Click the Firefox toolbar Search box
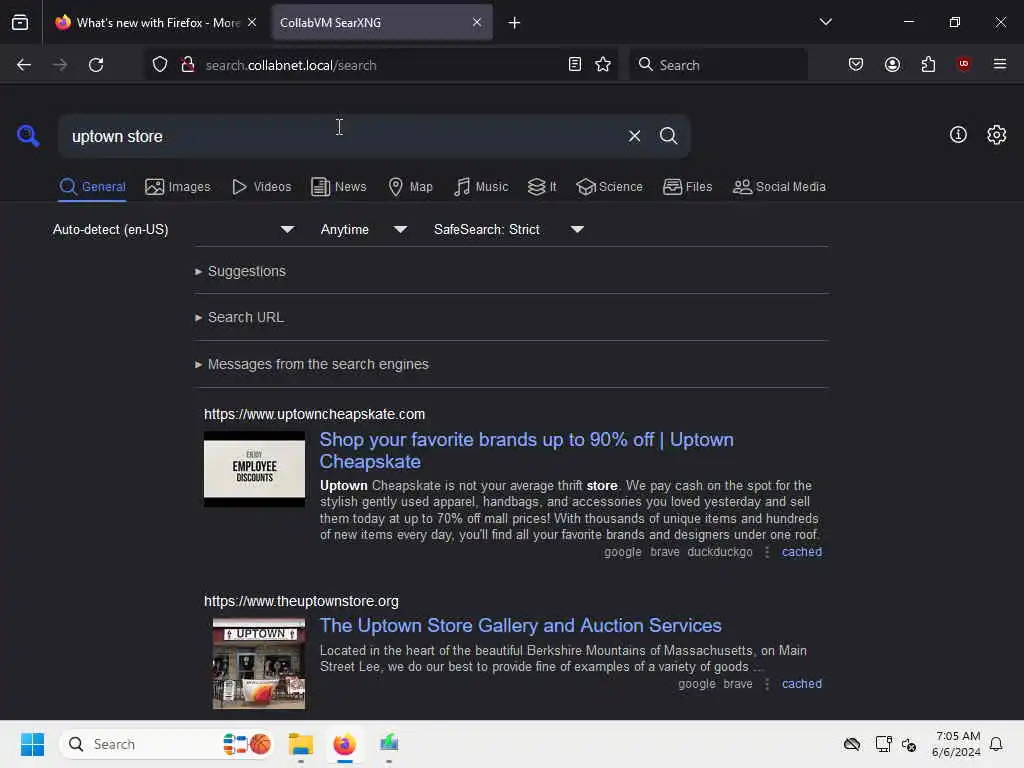Image resolution: width=1024 pixels, height=768 pixels. (718, 65)
